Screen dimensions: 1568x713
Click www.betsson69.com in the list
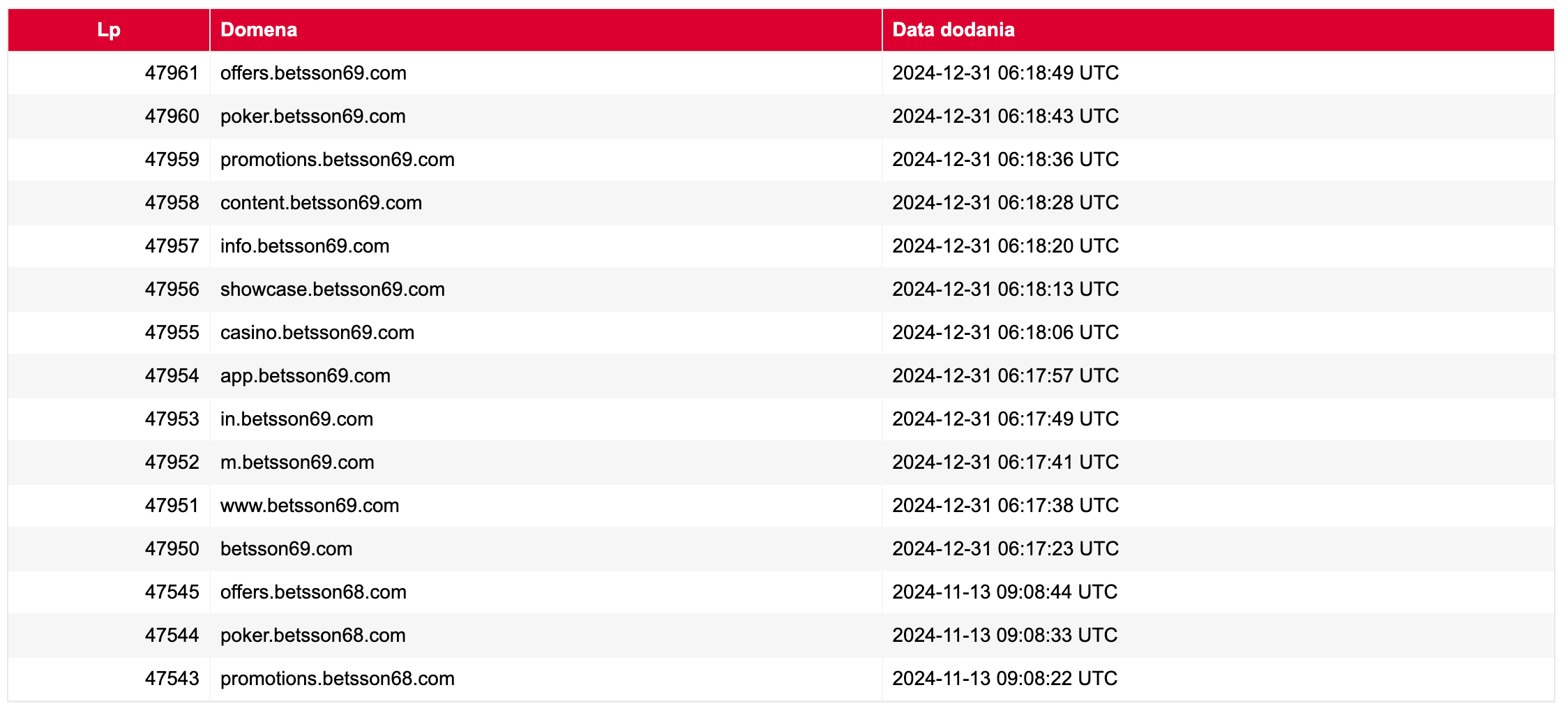tap(310, 506)
